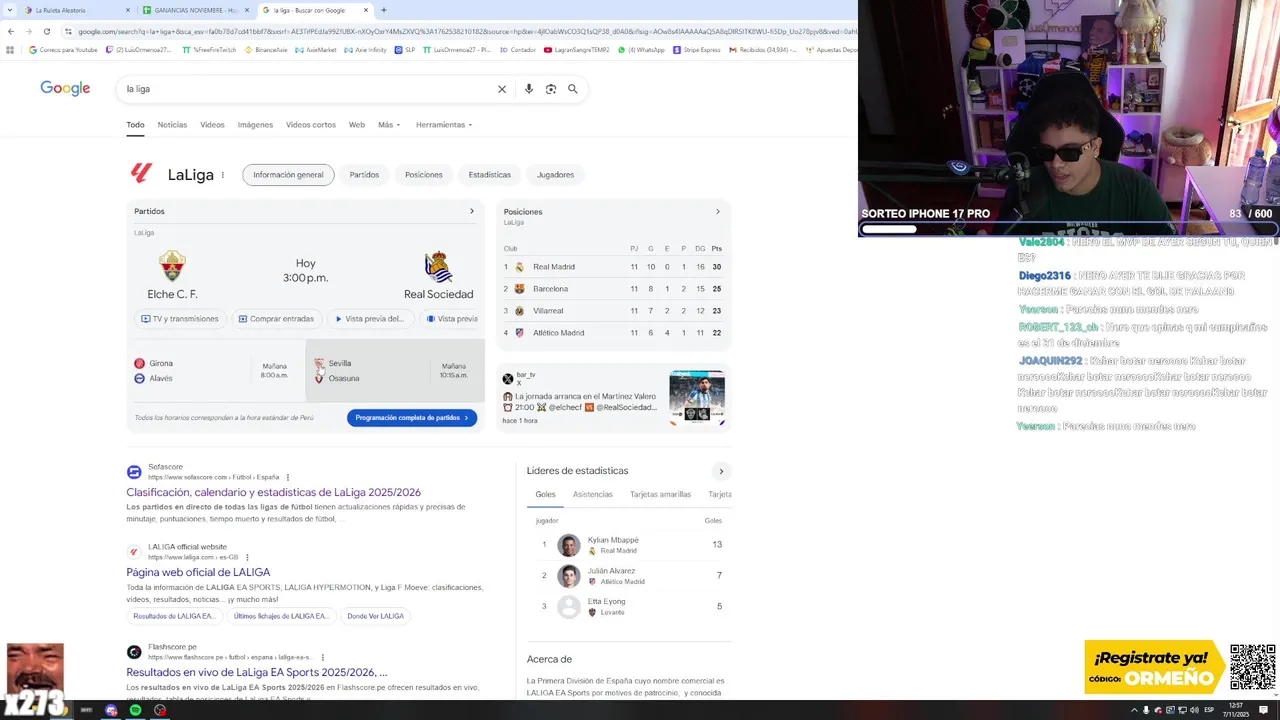Image resolution: width=1280 pixels, height=720 pixels.
Task: Switch to the Asistencias stats tab
Action: click(593, 494)
